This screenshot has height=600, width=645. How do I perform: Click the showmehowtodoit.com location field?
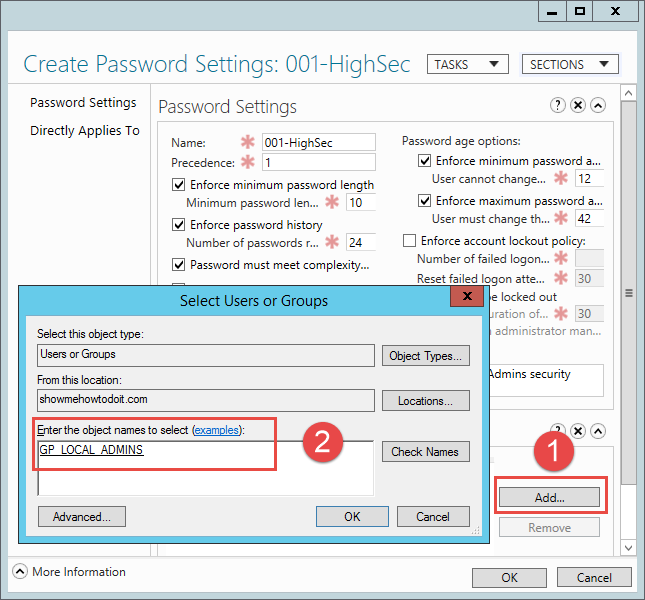pos(206,401)
